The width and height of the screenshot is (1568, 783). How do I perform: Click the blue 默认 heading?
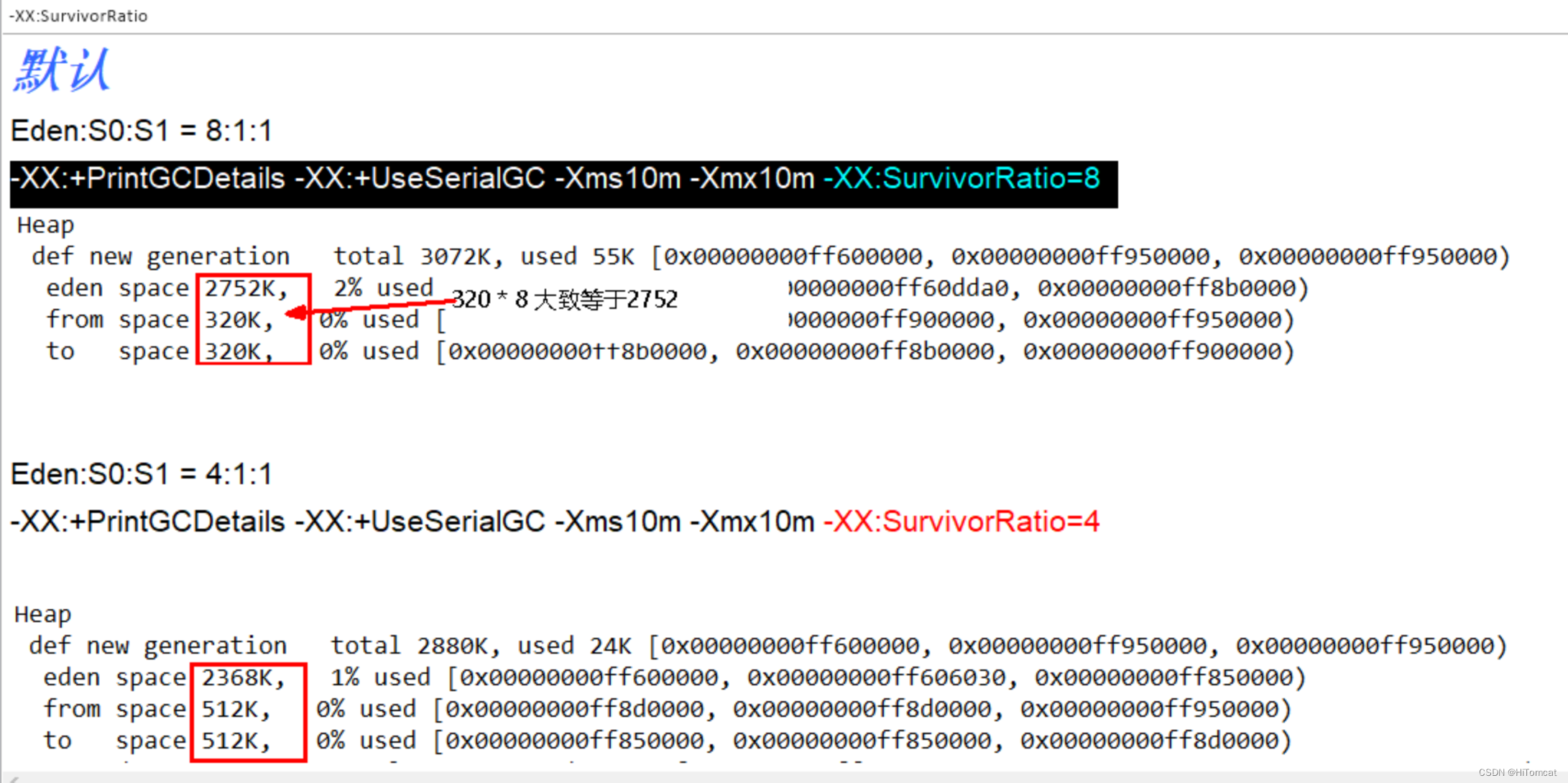pyautogui.click(x=62, y=70)
